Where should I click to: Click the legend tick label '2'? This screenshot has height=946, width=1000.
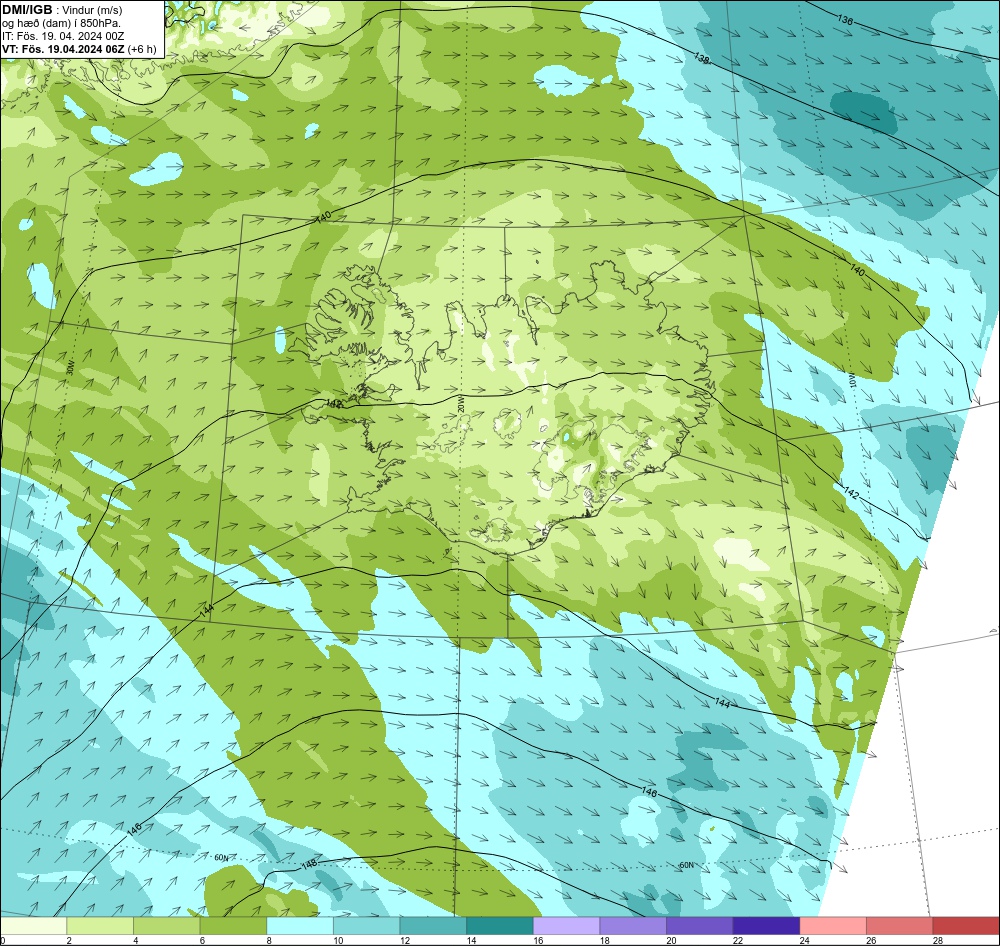[x=69, y=940]
